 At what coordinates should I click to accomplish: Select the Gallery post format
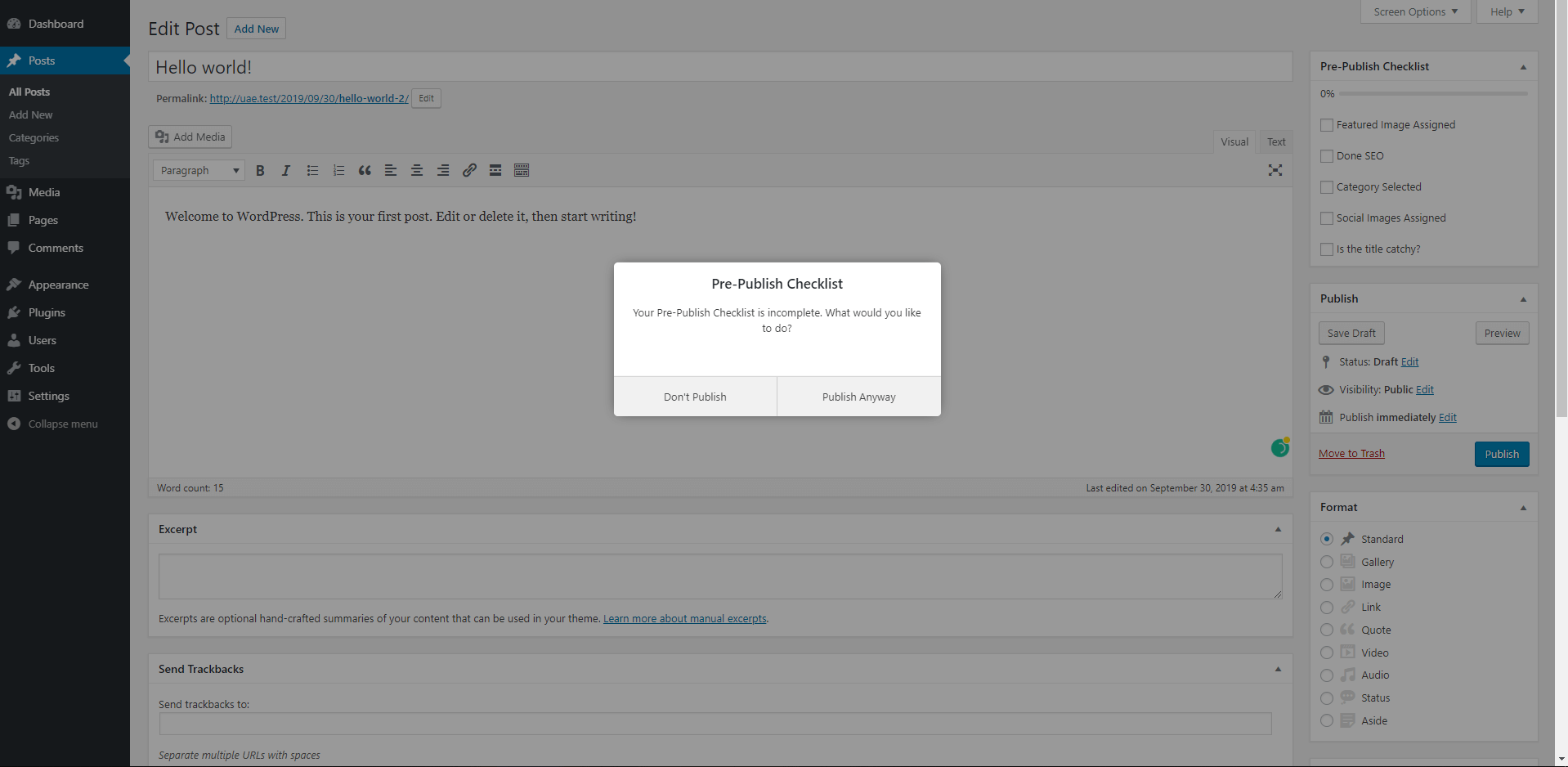click(1327, 562)
